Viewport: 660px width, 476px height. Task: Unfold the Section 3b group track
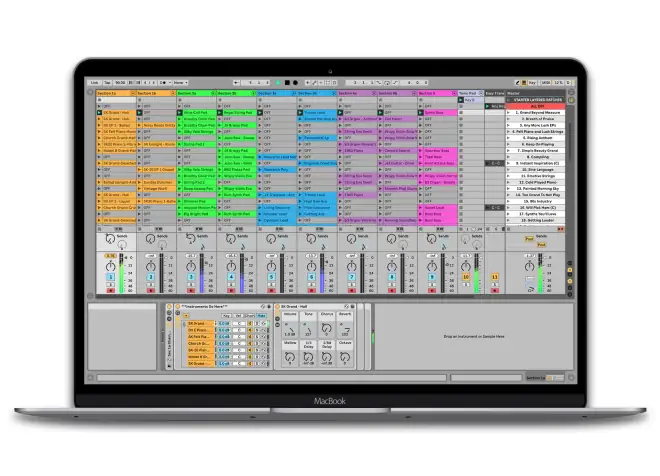coord(334,93)
